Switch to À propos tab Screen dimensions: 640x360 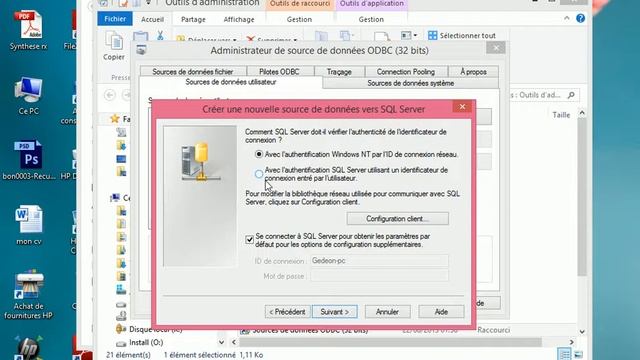click(473, 71)
